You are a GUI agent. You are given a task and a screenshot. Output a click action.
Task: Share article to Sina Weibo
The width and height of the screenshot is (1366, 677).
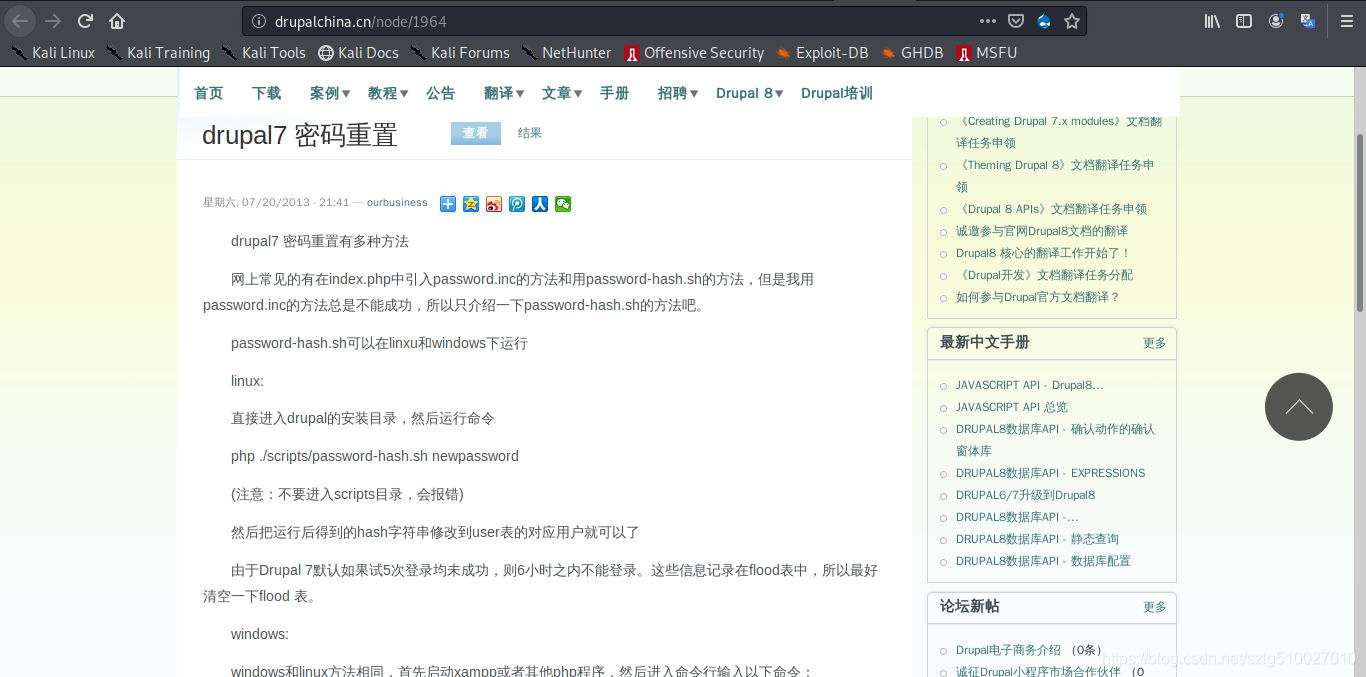494,204
